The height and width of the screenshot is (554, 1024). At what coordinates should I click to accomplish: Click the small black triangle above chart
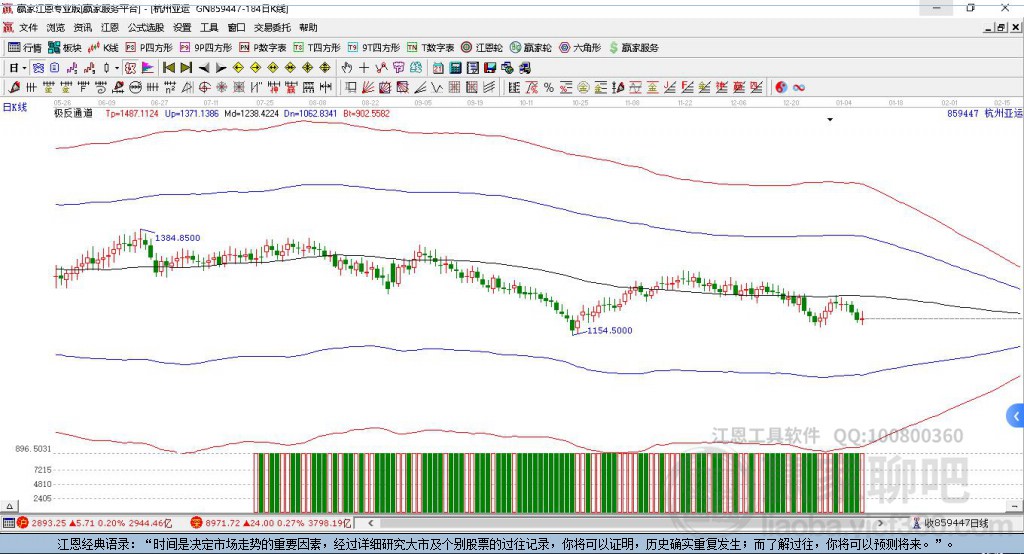pyautogui.click(x=830, y=120)
